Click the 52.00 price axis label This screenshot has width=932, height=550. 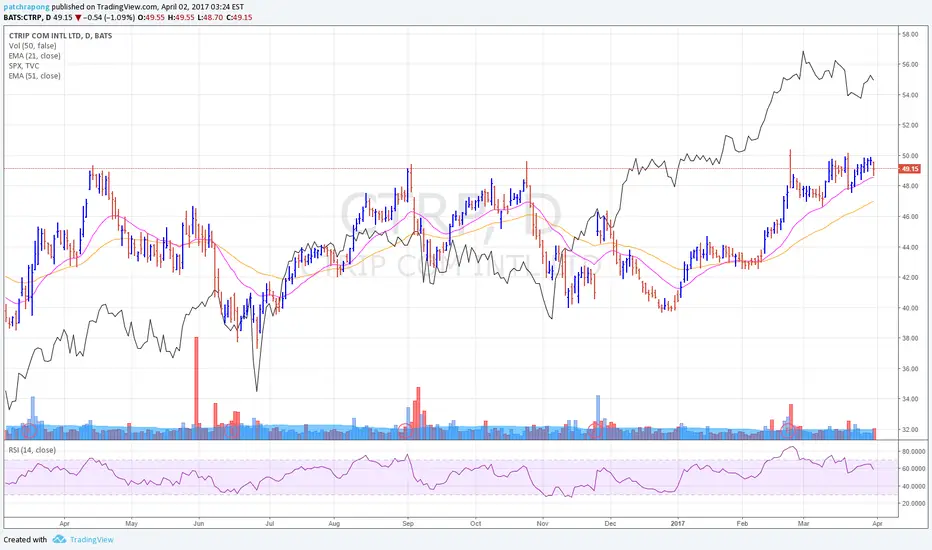pos(910,125)
